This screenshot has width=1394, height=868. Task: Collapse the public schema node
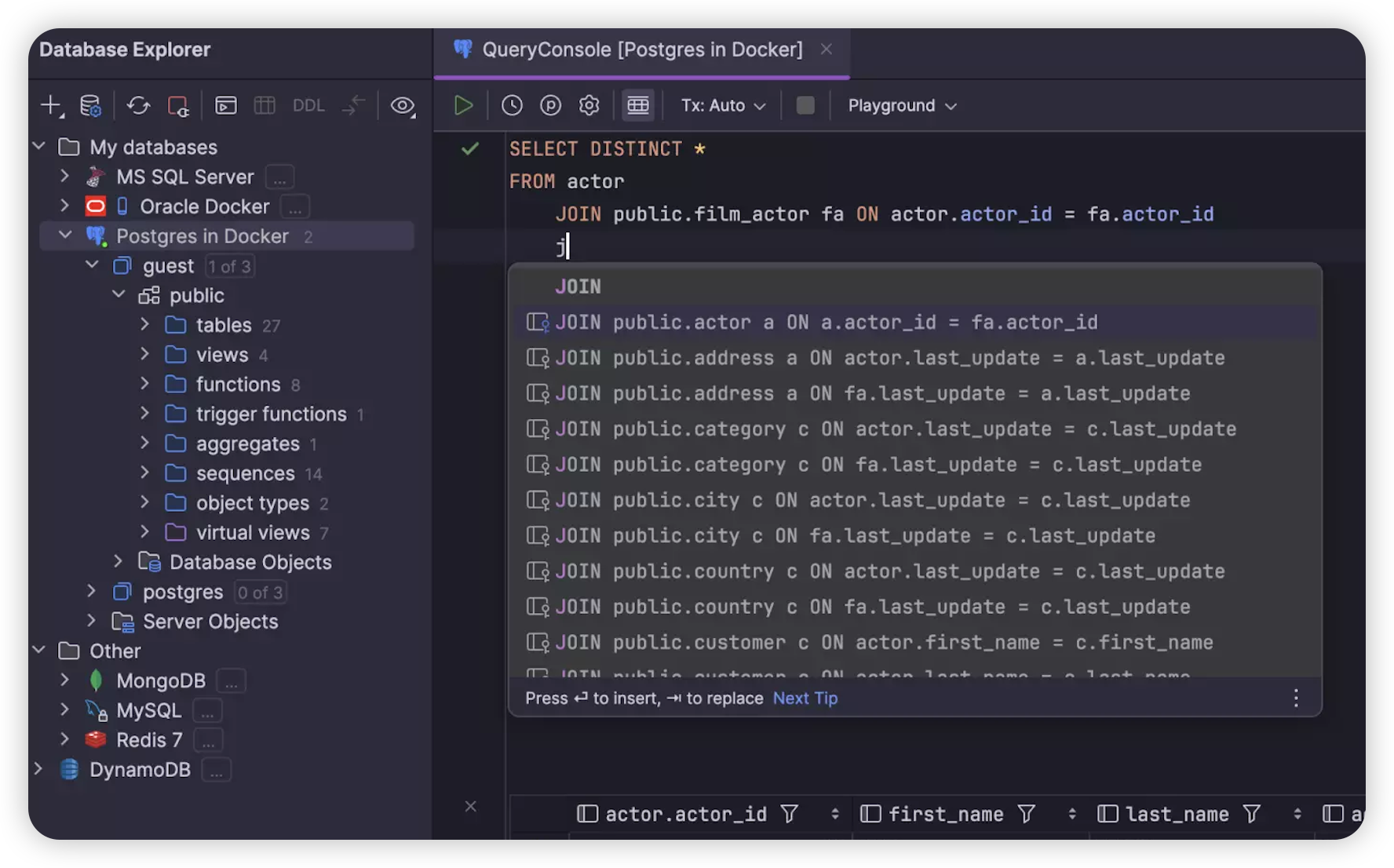119,295
